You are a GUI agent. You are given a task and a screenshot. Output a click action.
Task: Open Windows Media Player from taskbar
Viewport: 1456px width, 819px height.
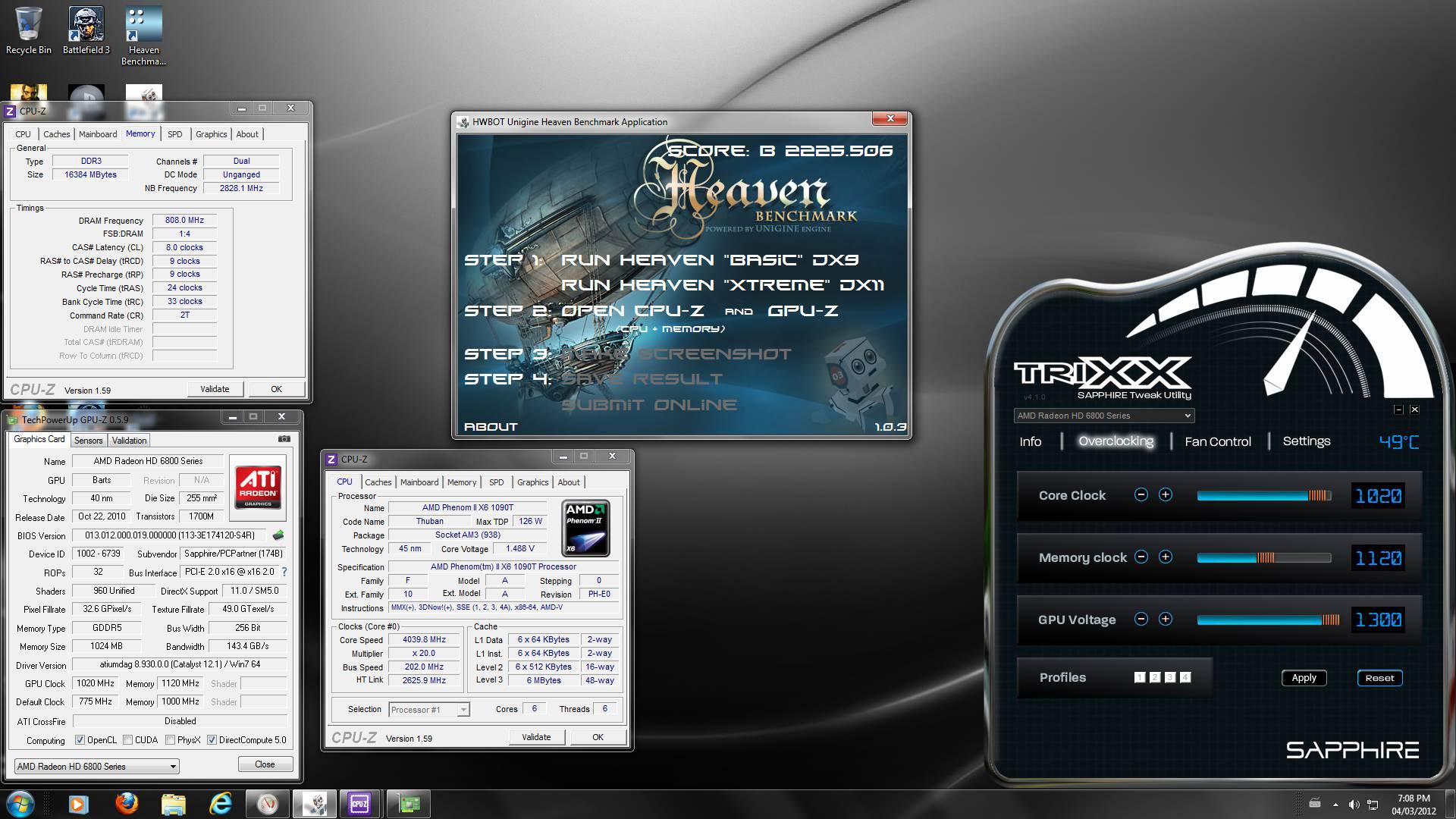(79, 804)
